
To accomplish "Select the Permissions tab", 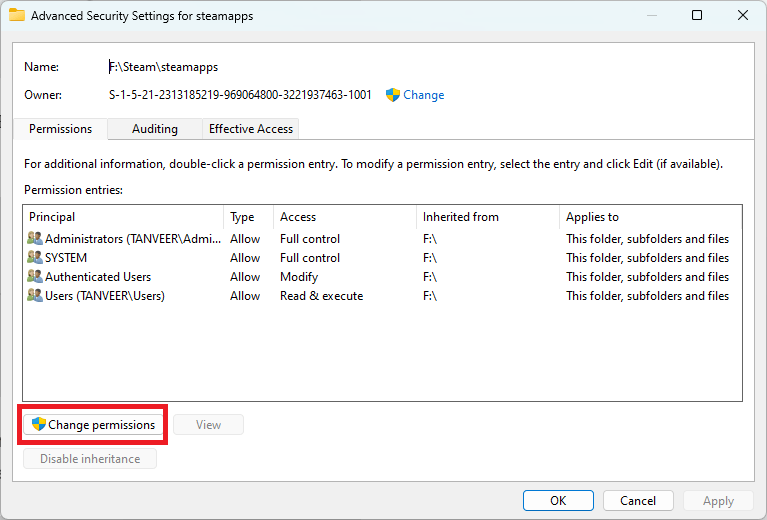I will tap(60, 129).
